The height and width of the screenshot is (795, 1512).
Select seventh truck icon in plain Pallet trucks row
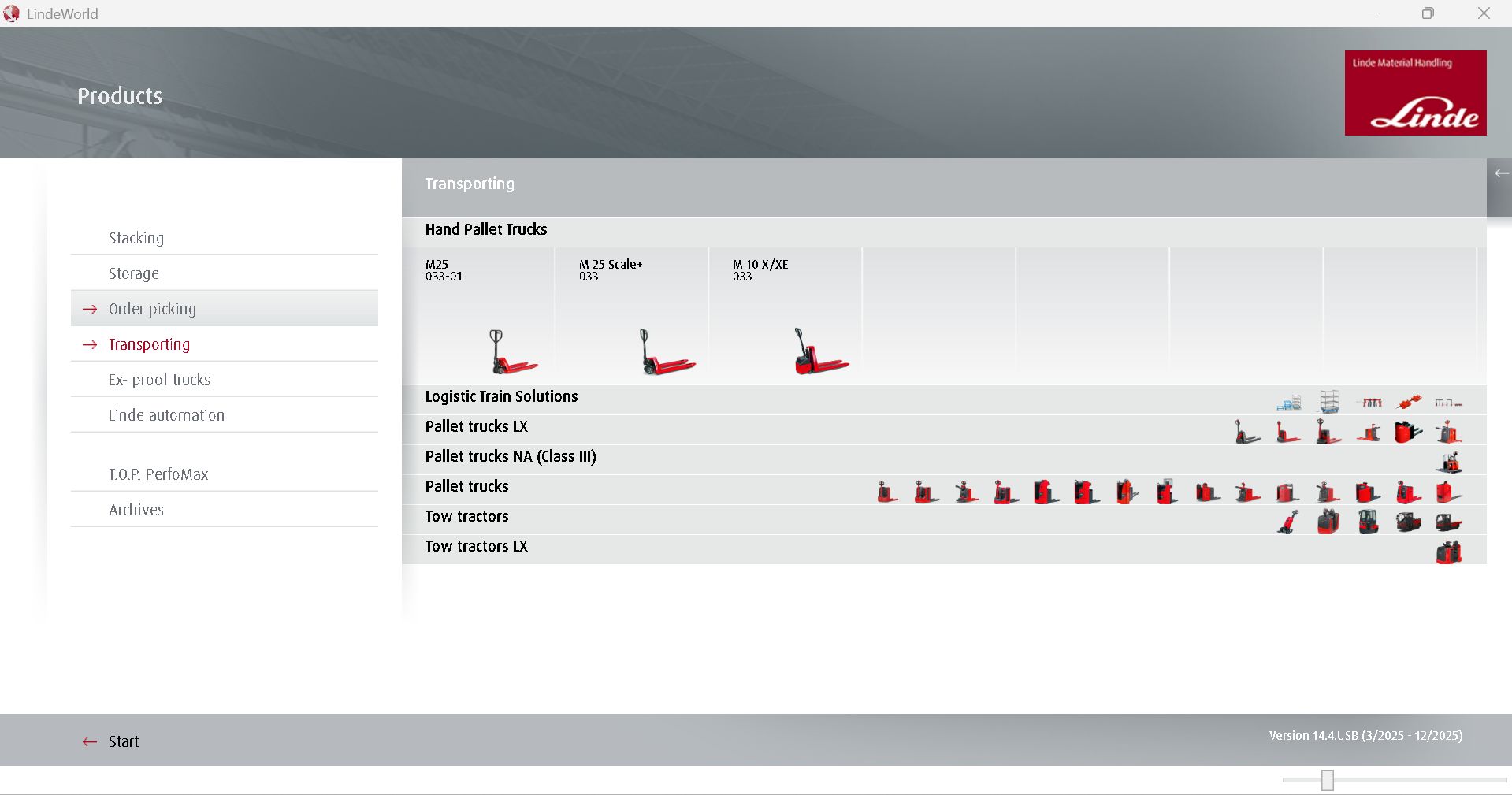1127,492
